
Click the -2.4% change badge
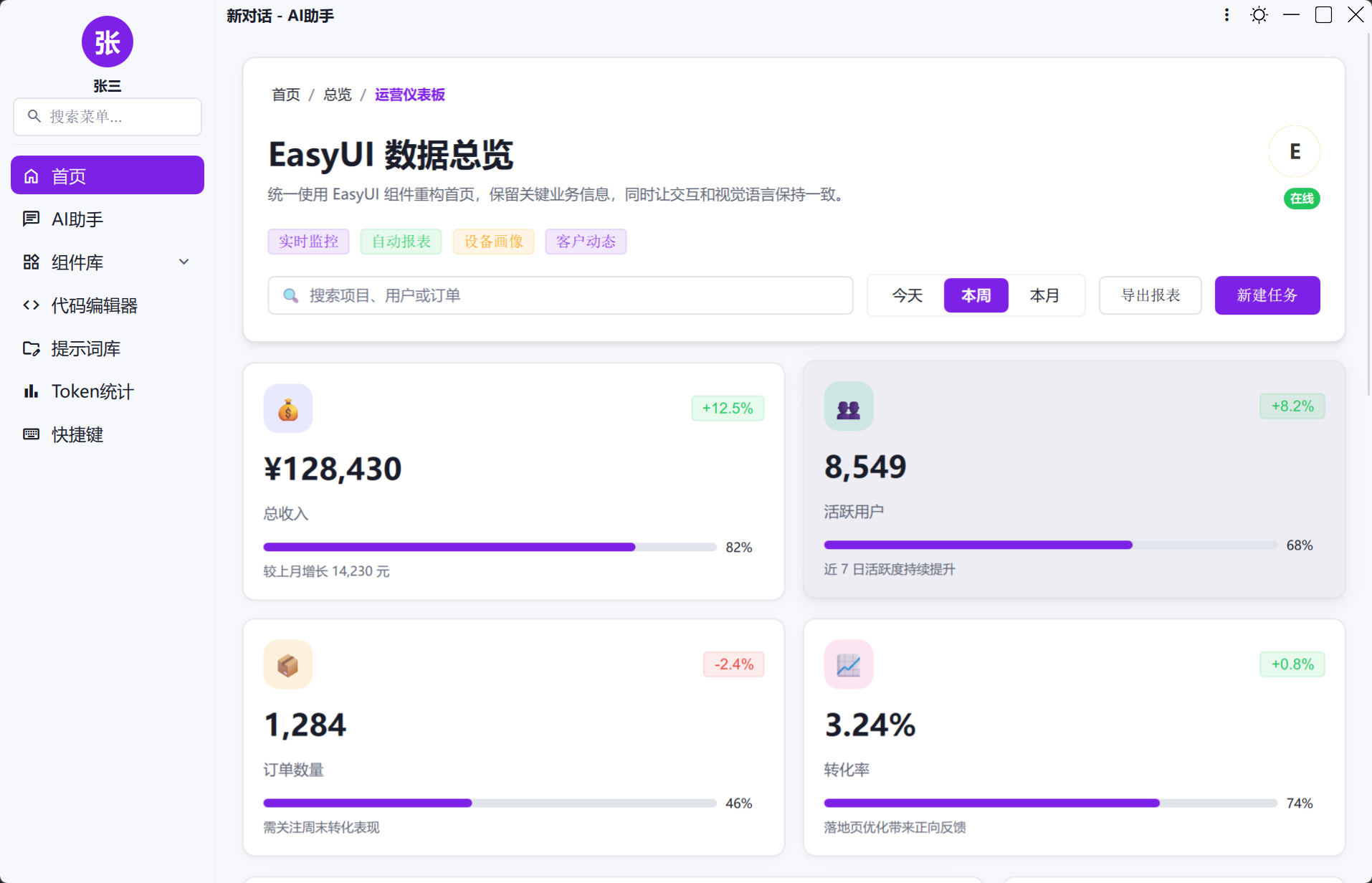734,664
